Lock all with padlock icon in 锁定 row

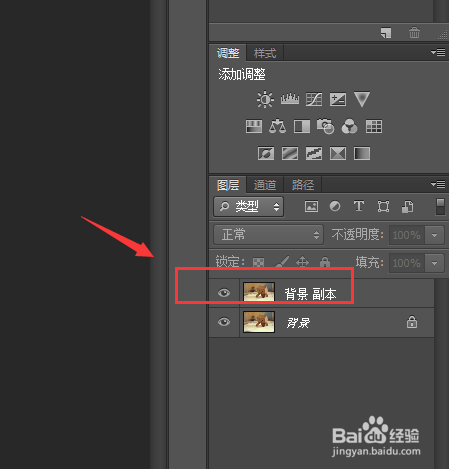click(x=325, y=262)
